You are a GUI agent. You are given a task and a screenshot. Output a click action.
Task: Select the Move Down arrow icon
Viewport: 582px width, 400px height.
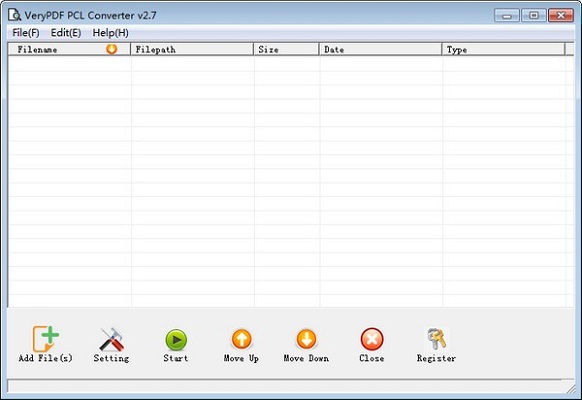(306, 339)
